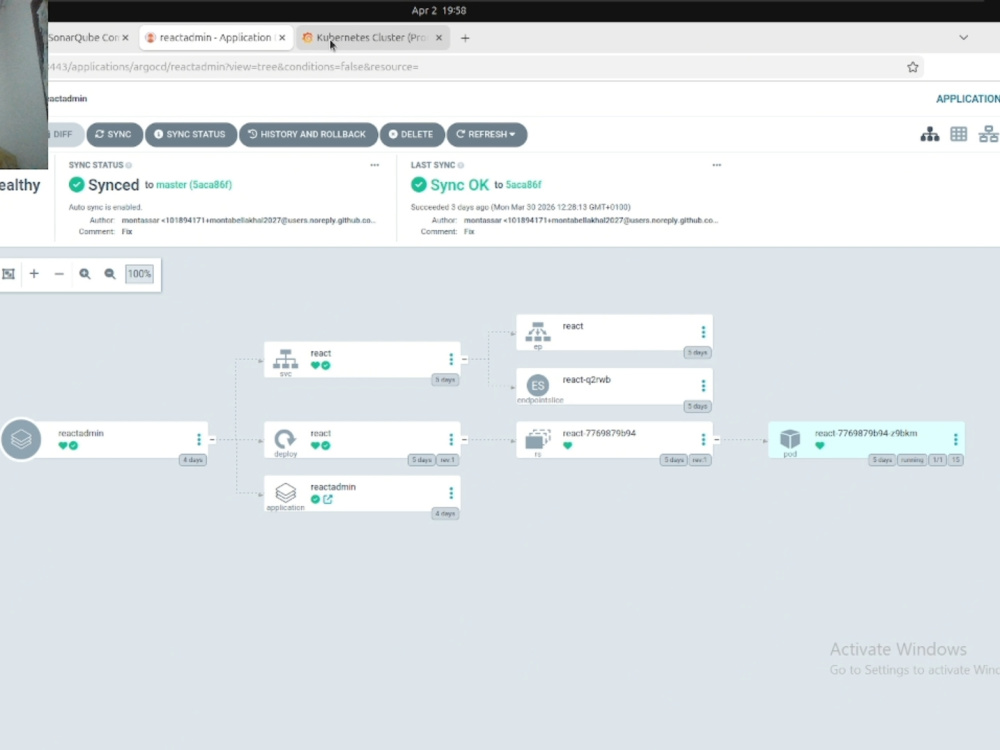Screen dimensions: 1000x750
Task: Open react-7769879b94-z9bkm pod kebab menu
Action: pyautogui.click(x=955, y=439)
